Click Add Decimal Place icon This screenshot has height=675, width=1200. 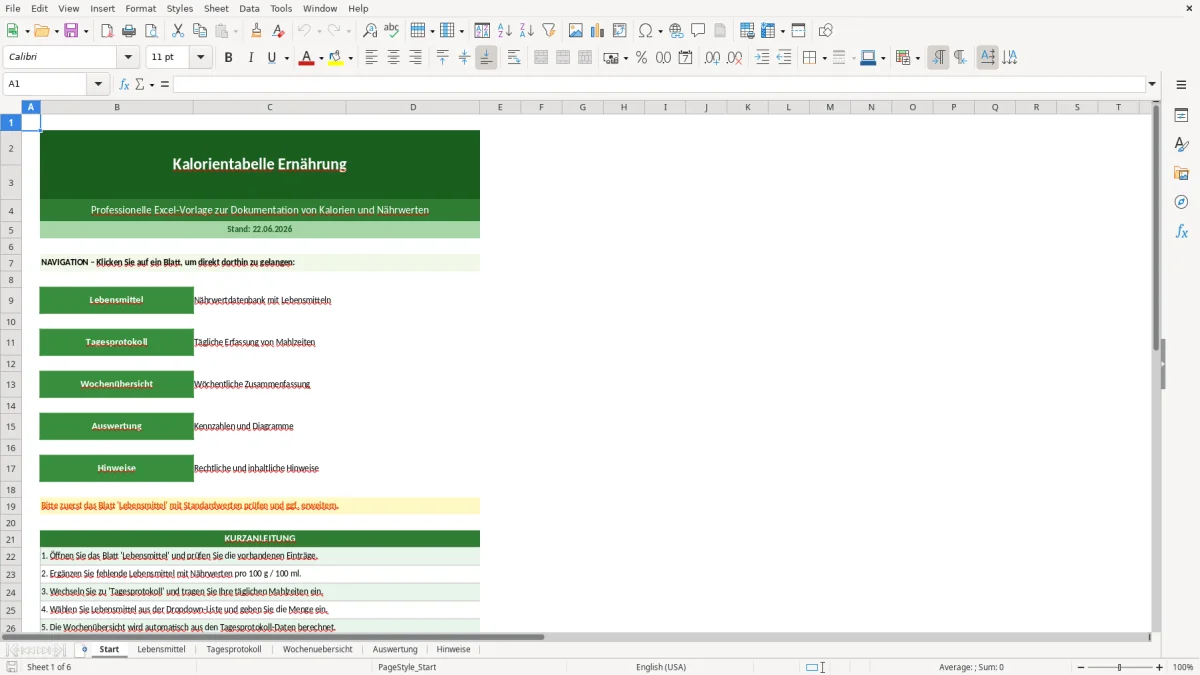click(x=712, y=58)
